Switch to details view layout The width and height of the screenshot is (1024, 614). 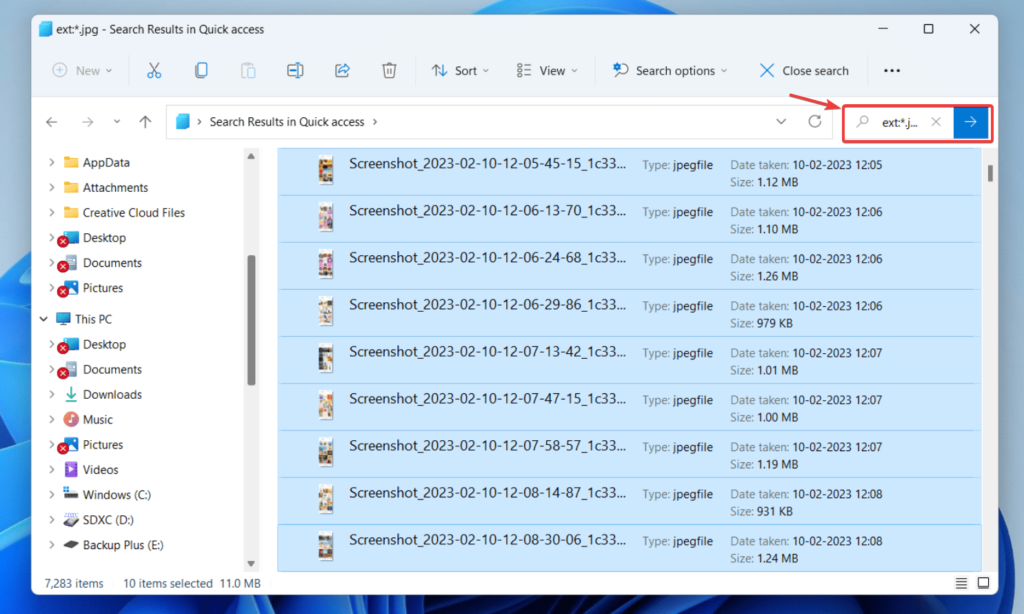[x=961, y=583]
